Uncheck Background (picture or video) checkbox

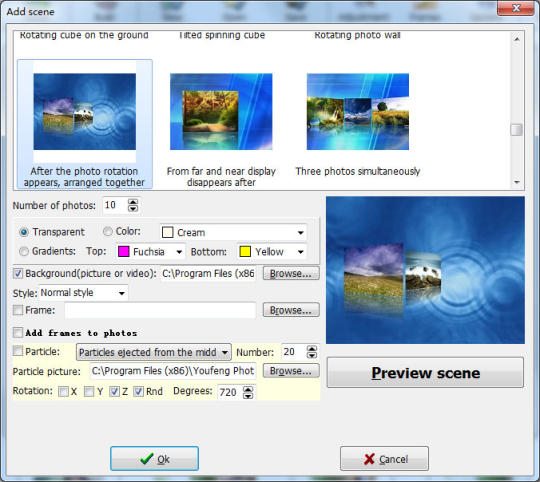click(x=18, y=274)
